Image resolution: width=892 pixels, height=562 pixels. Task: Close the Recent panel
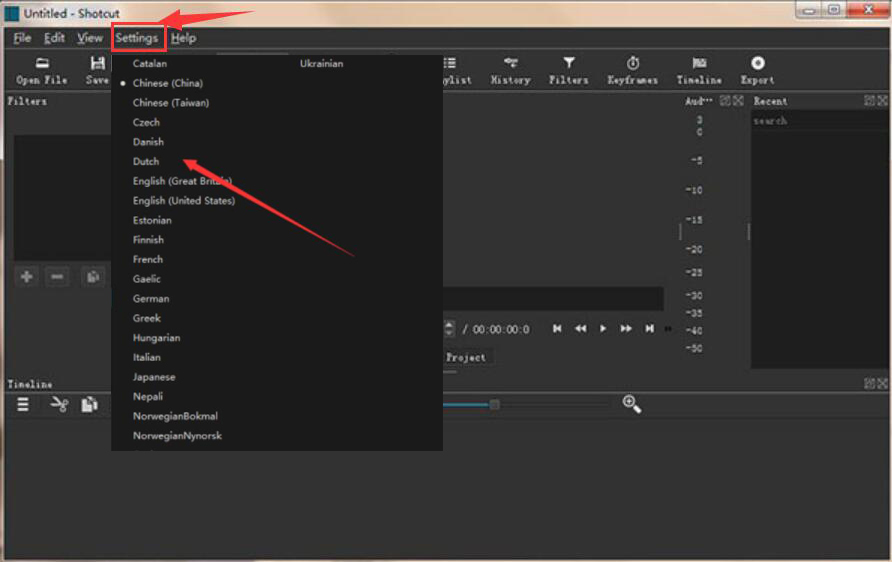[882, 101]
